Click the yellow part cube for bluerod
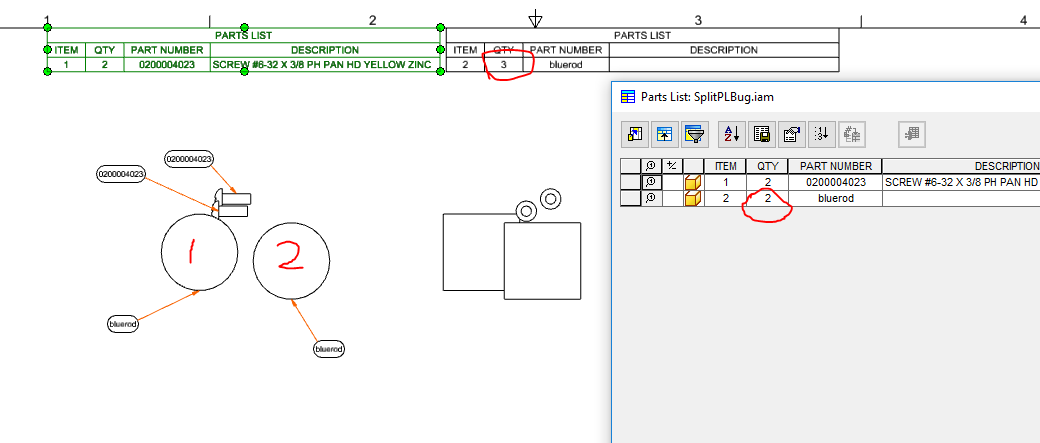This screenshot has width=1040, height=443. click(x=693, y=198)
